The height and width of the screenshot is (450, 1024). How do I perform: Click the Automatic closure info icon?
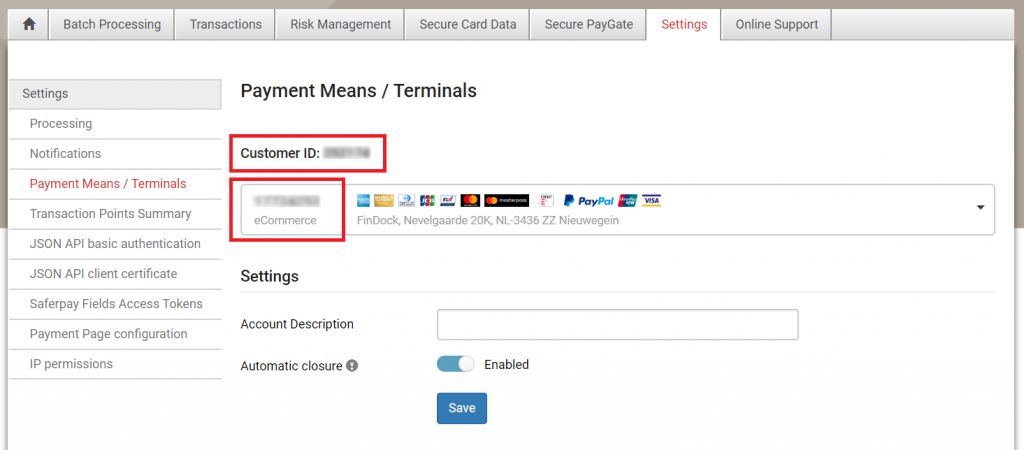(352, 366)
